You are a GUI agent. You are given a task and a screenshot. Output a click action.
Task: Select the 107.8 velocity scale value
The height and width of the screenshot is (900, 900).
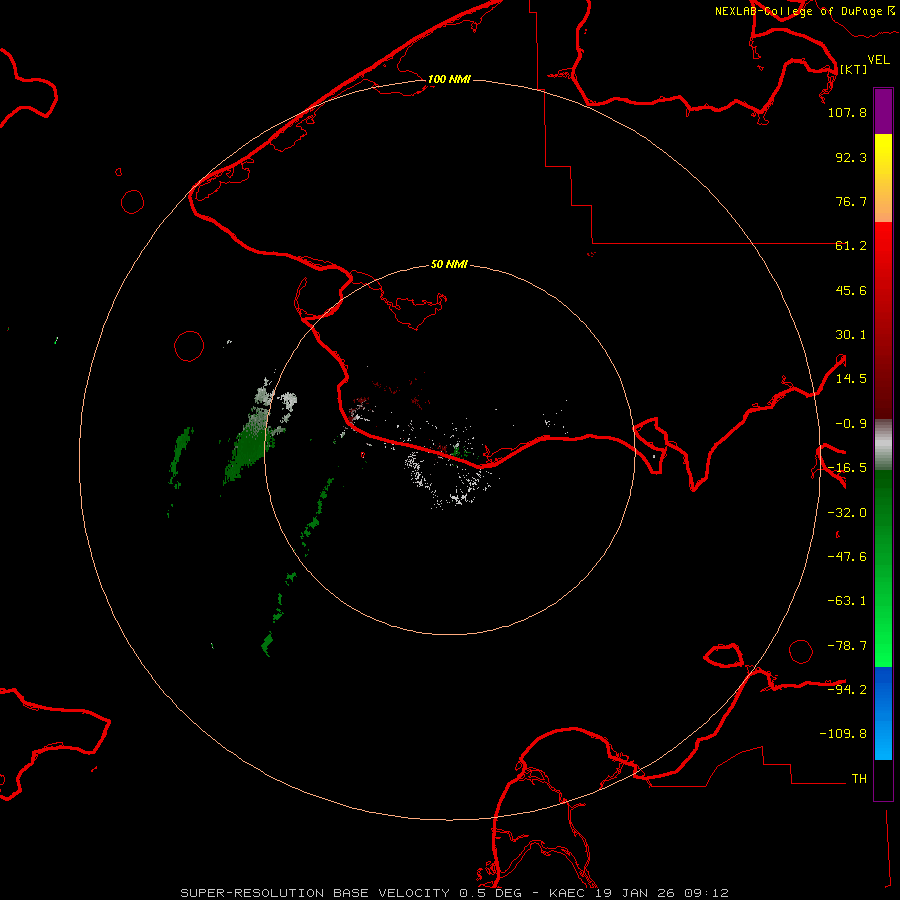coord(847,112)
